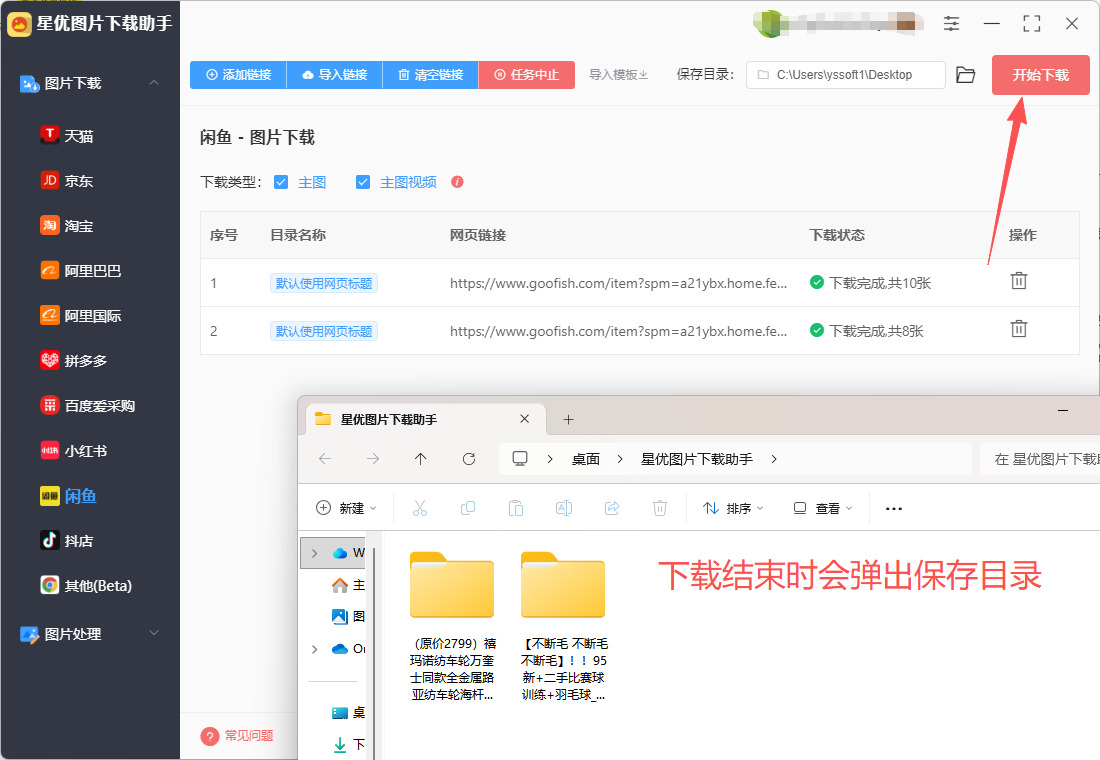1100x760 pixels.
Task: Select the Other Beta (其他) sidebar entry
Action: pos(86,585)
